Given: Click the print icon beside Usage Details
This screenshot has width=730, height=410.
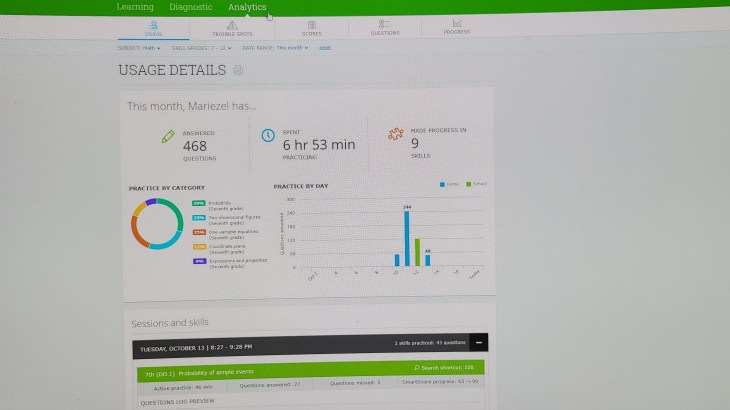Looking at the screenshot, I should click(237, 70).
